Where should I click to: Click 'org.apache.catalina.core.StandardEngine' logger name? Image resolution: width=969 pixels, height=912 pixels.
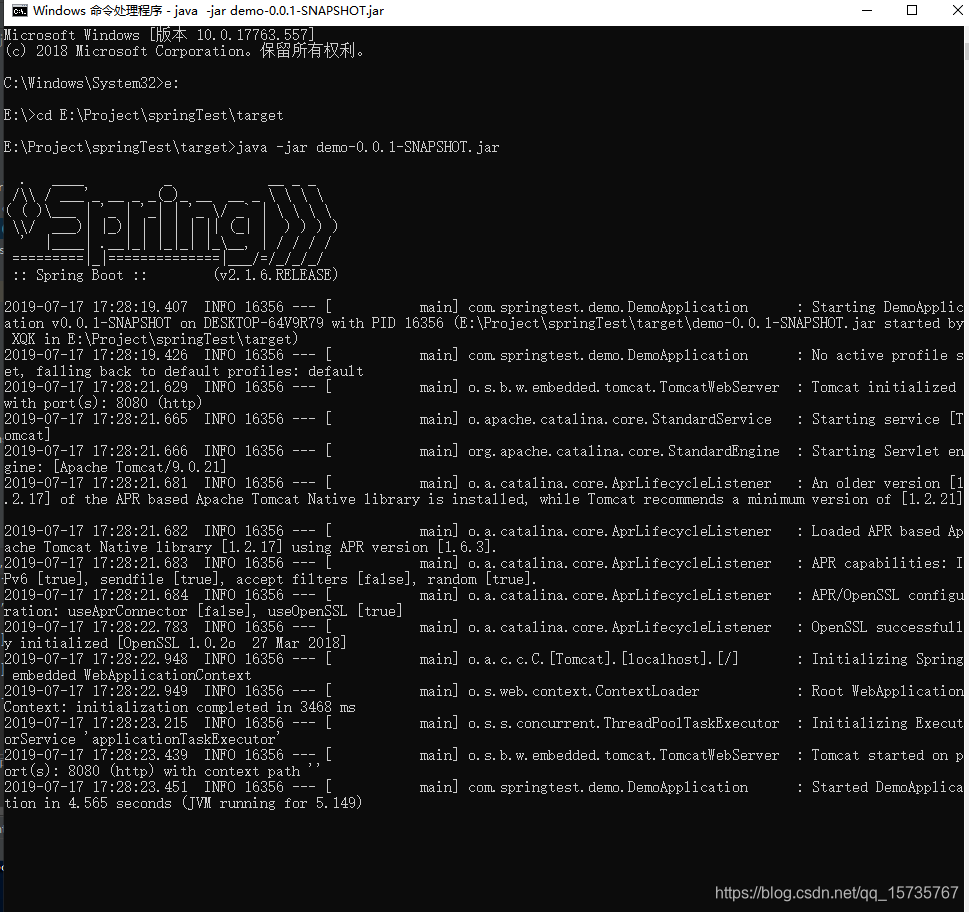click(x=624, y=452)
